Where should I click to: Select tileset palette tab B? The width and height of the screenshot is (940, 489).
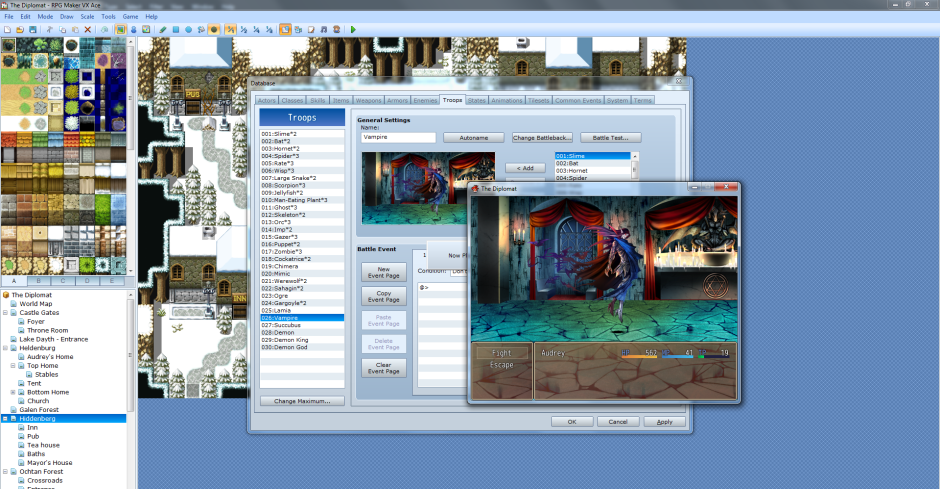coord(38,280)
